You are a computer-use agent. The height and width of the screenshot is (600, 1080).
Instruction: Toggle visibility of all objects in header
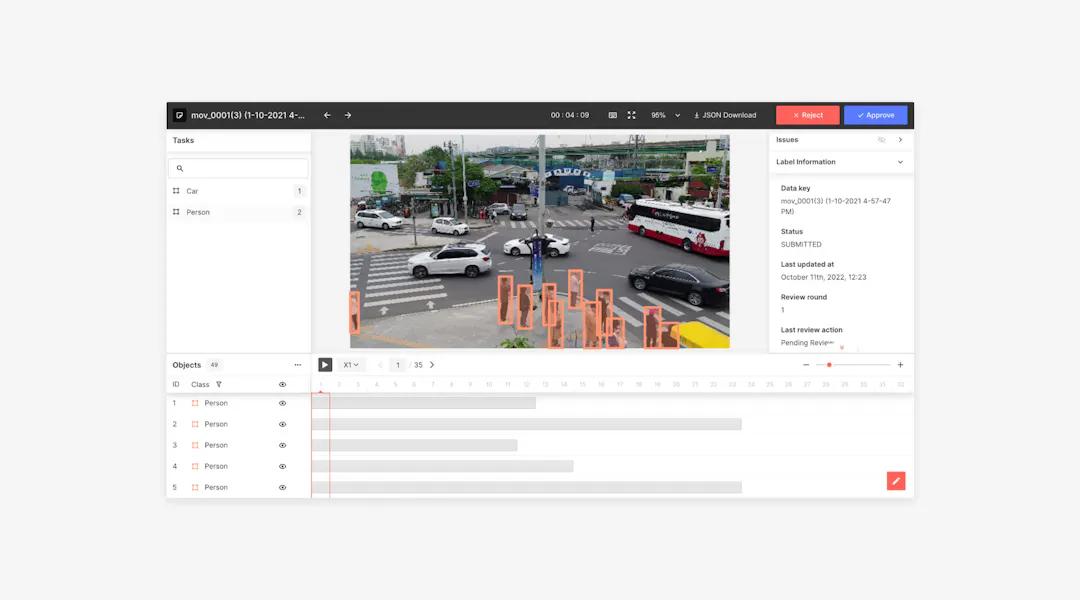point(282,384)
